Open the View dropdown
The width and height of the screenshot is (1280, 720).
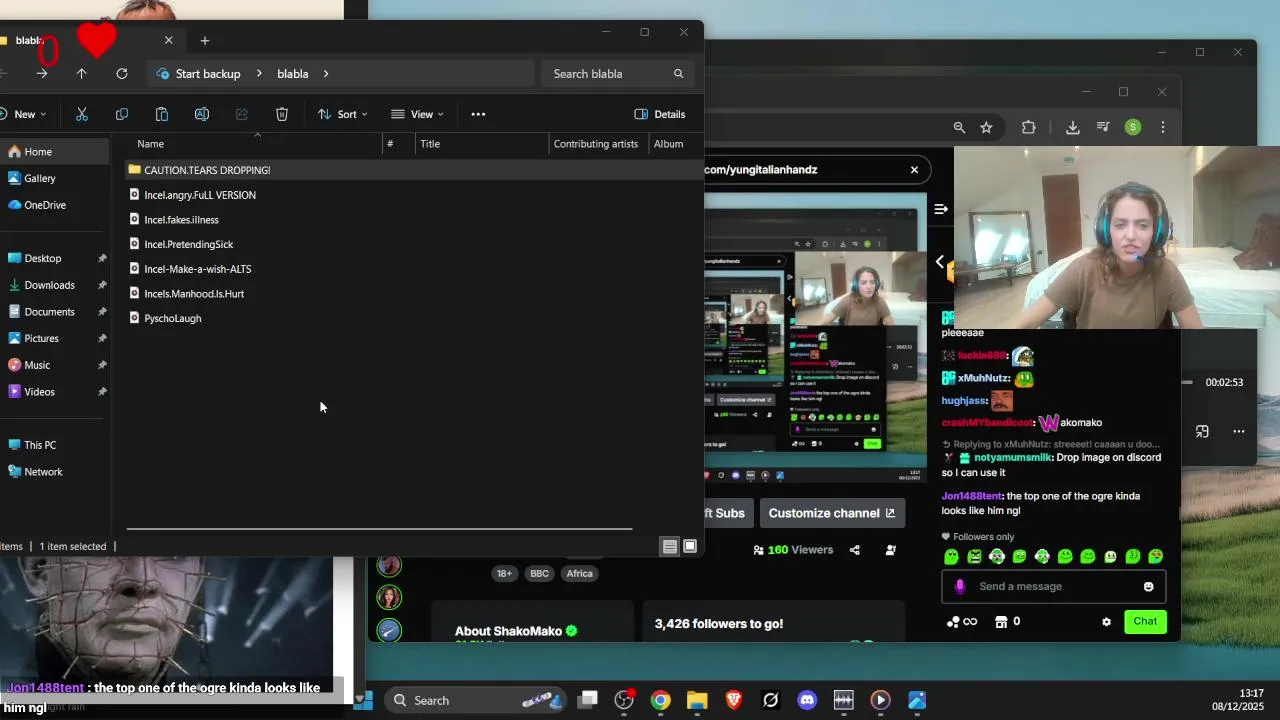point(418,114)
